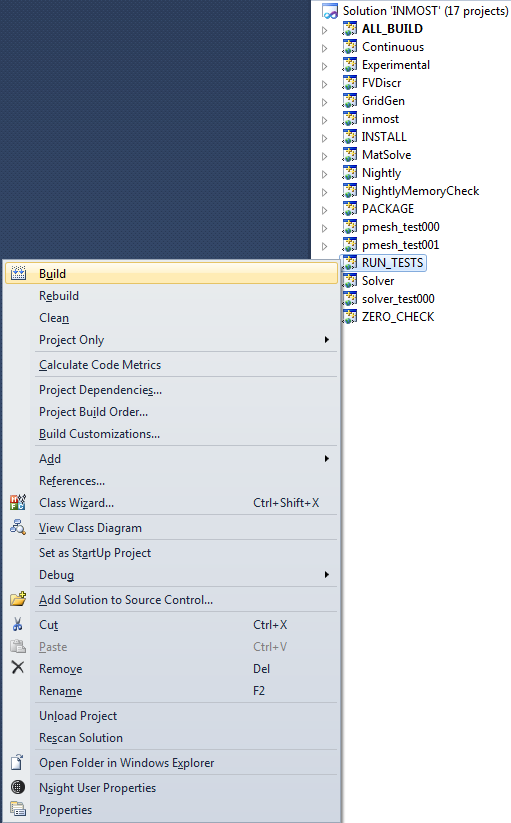Expand the GridGen project tree arrow
Viewport: 511px width, 823px height.
click(x=325, y=102)
